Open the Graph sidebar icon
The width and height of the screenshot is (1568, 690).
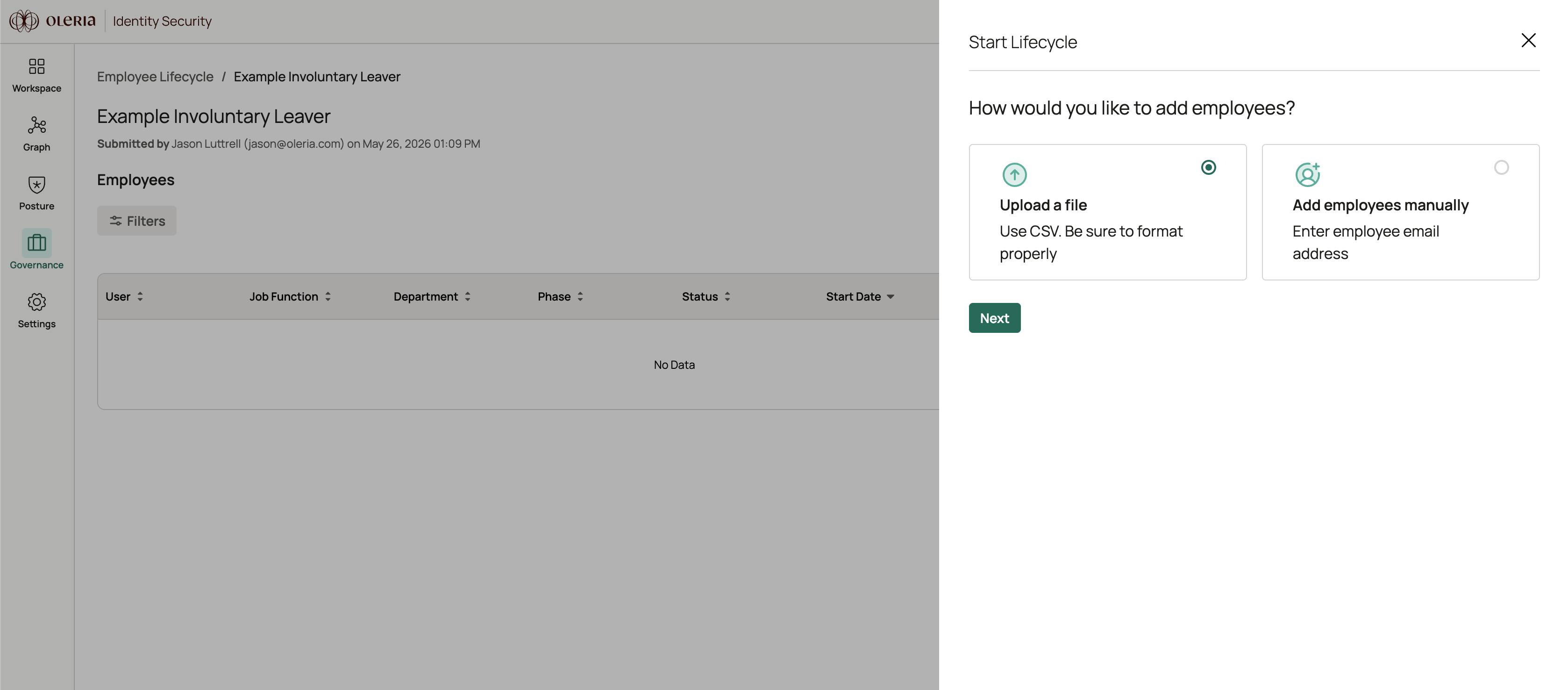click(36, 125)
